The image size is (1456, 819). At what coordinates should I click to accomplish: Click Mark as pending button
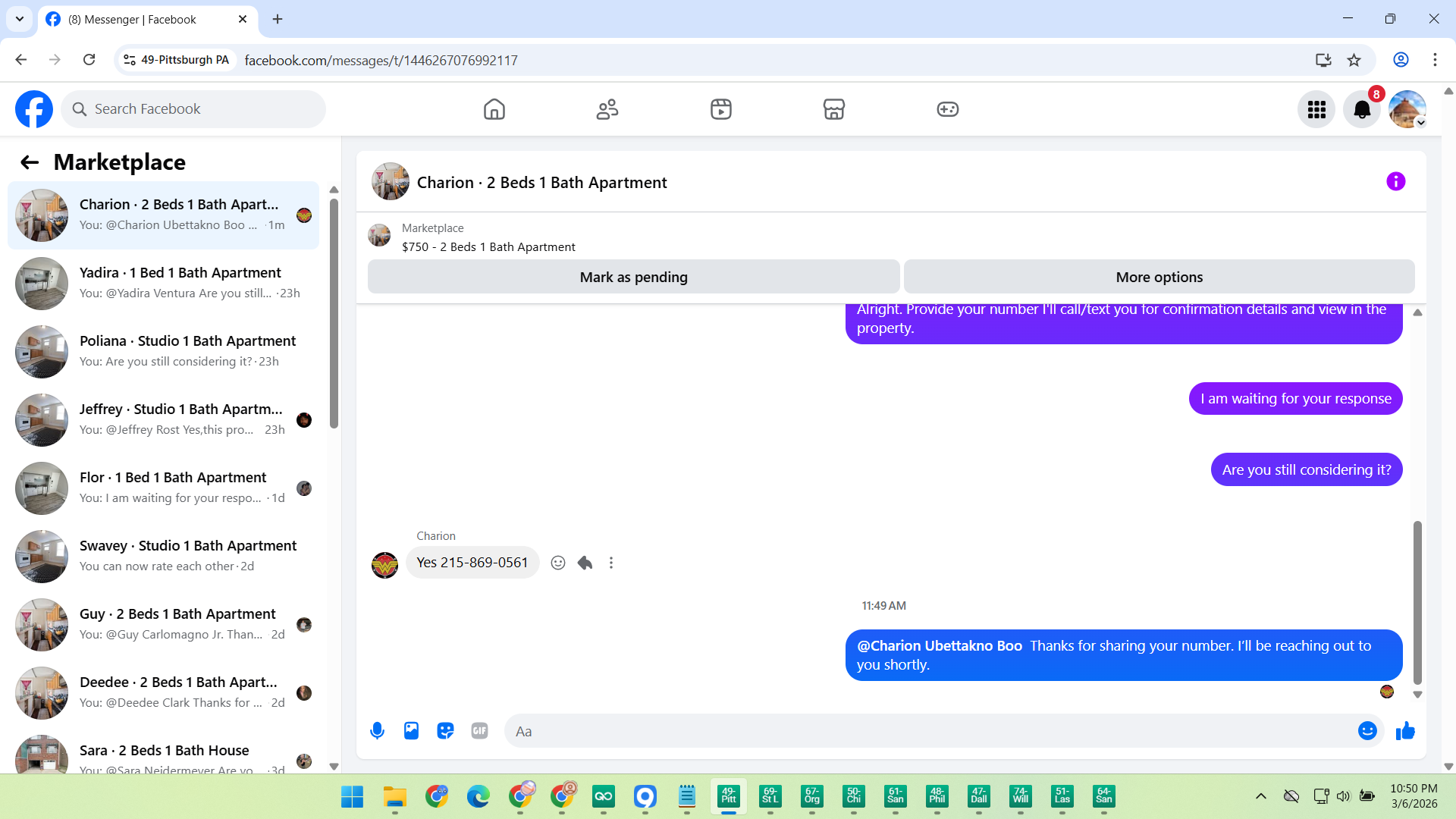coord(633,278)
